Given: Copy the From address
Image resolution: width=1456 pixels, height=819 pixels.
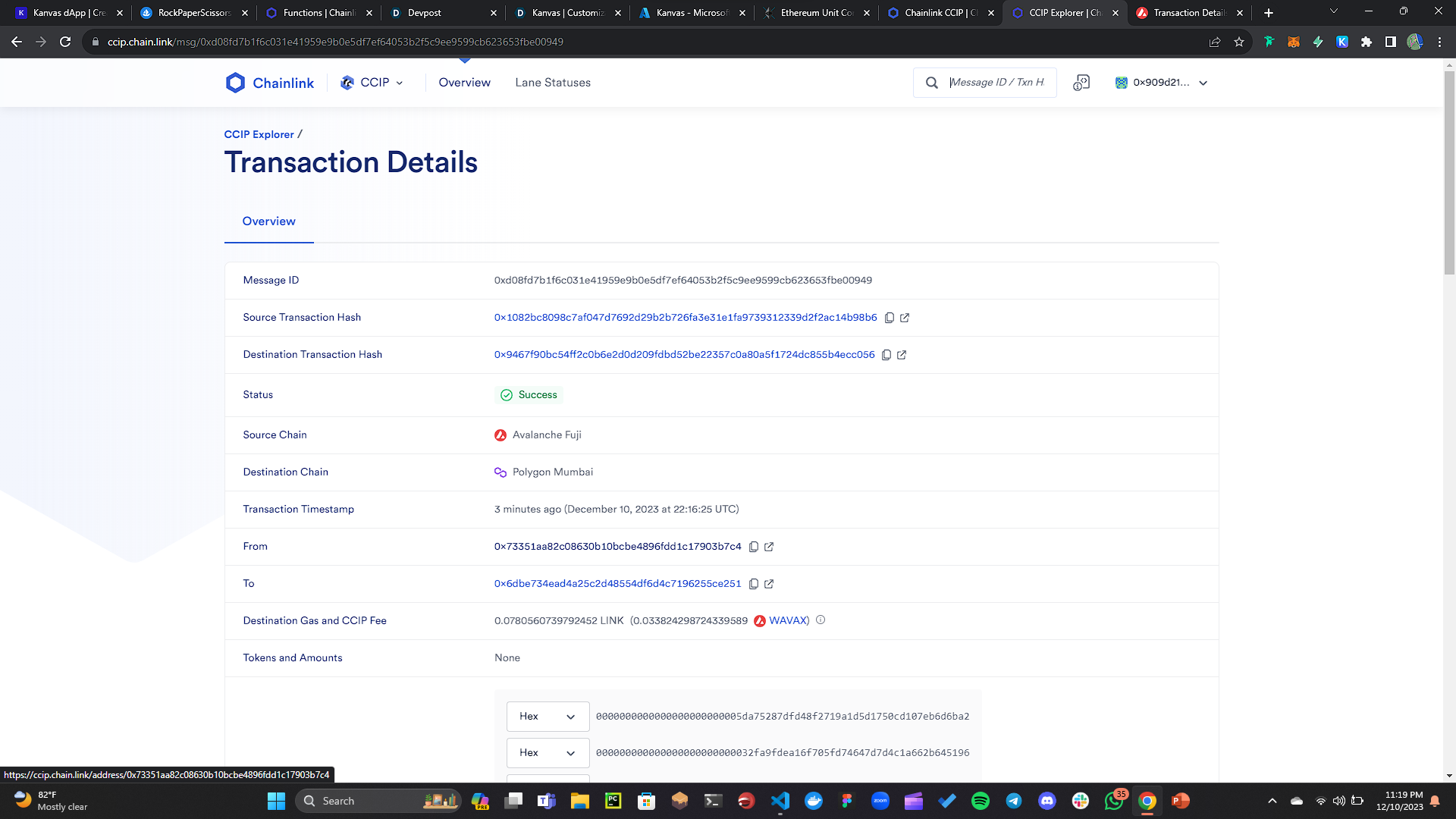Looking at the screenshot, I should (754, 547).
